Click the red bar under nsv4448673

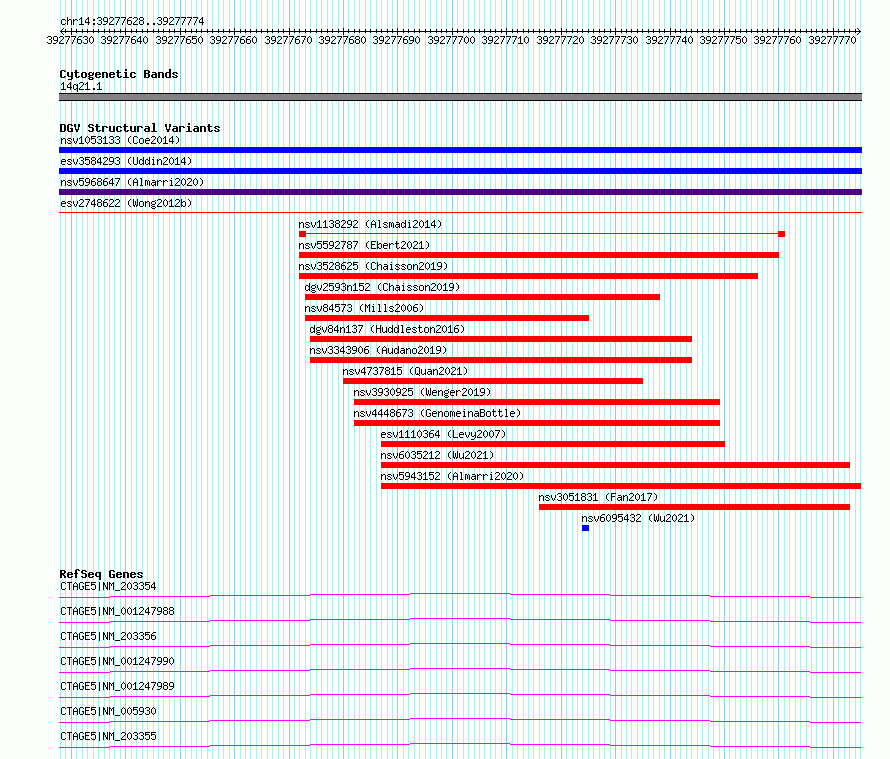click(537, 423)
